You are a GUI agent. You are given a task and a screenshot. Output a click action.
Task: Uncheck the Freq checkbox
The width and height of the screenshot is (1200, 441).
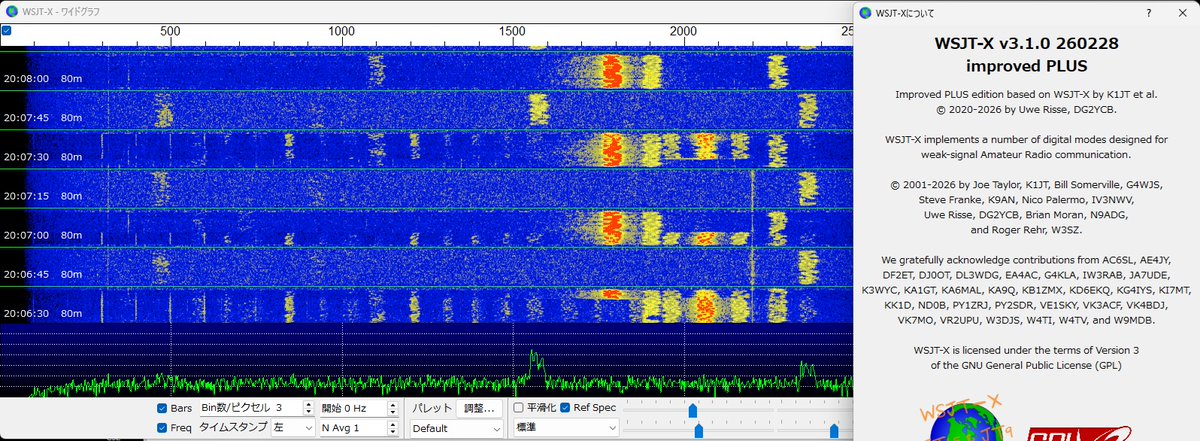(x=162, y=428)
